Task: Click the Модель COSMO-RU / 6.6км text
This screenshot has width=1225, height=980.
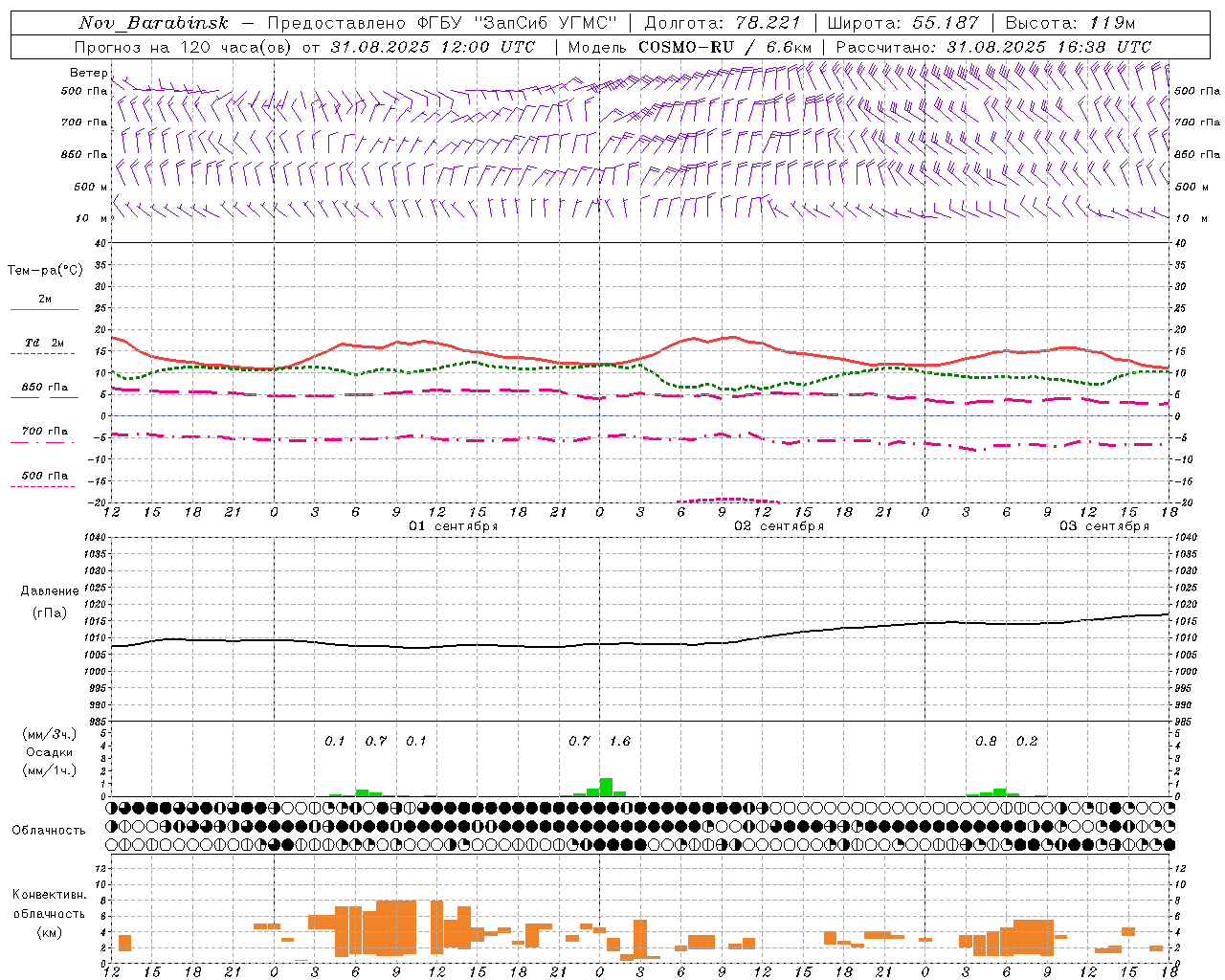Action: pyautogui.click(x=690, y=47)
